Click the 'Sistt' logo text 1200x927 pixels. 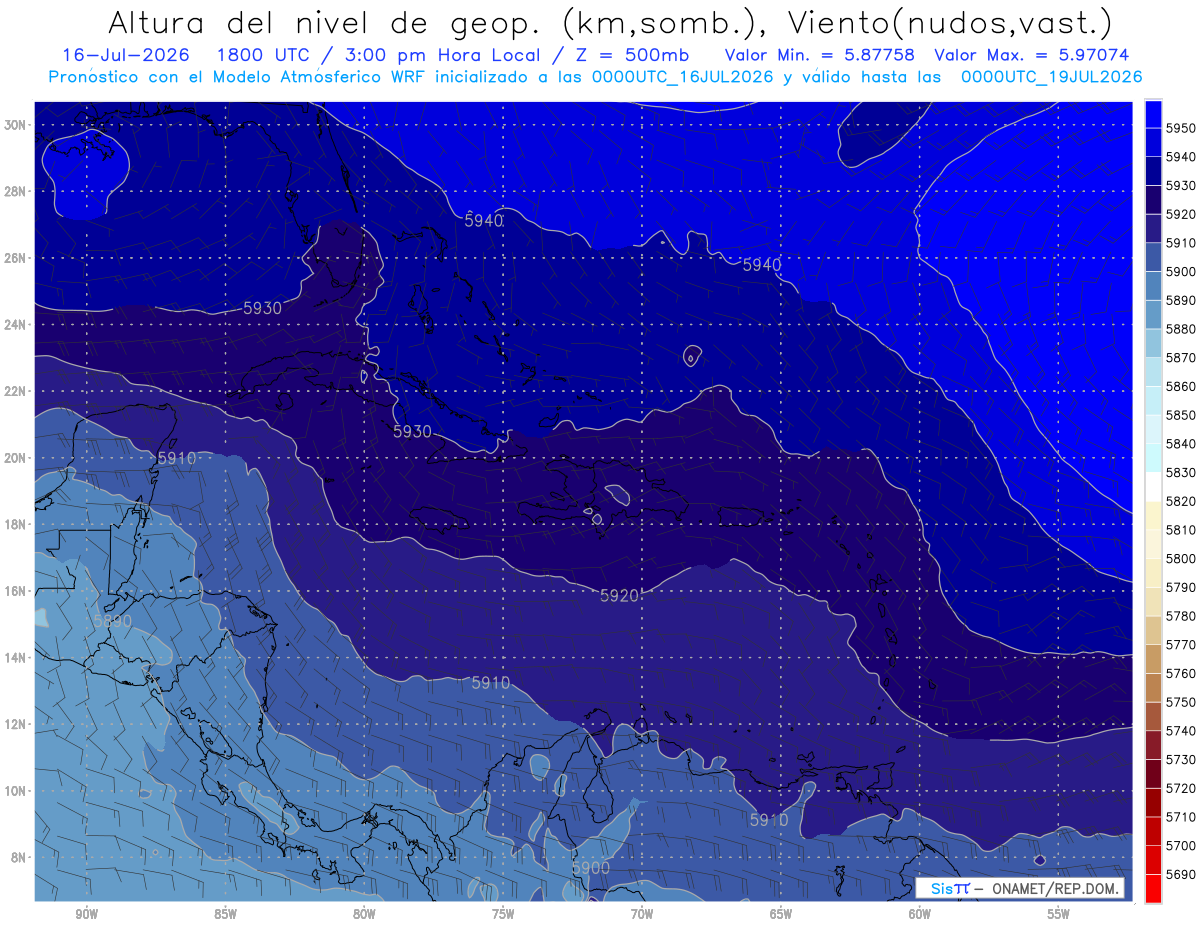(949, 889)
